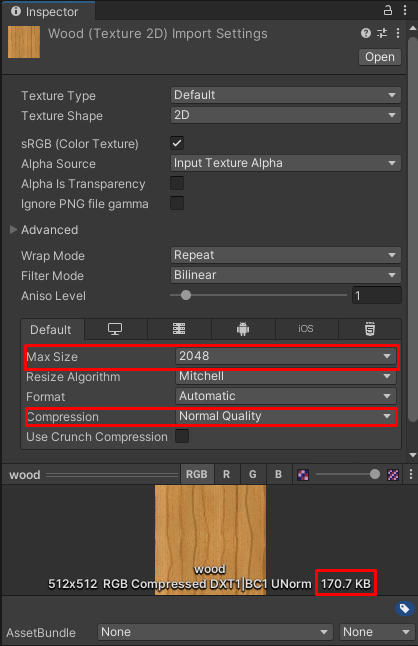Open the Wrap Mode dropdown
The image size is (418, 646).
(x=285, y=255)
